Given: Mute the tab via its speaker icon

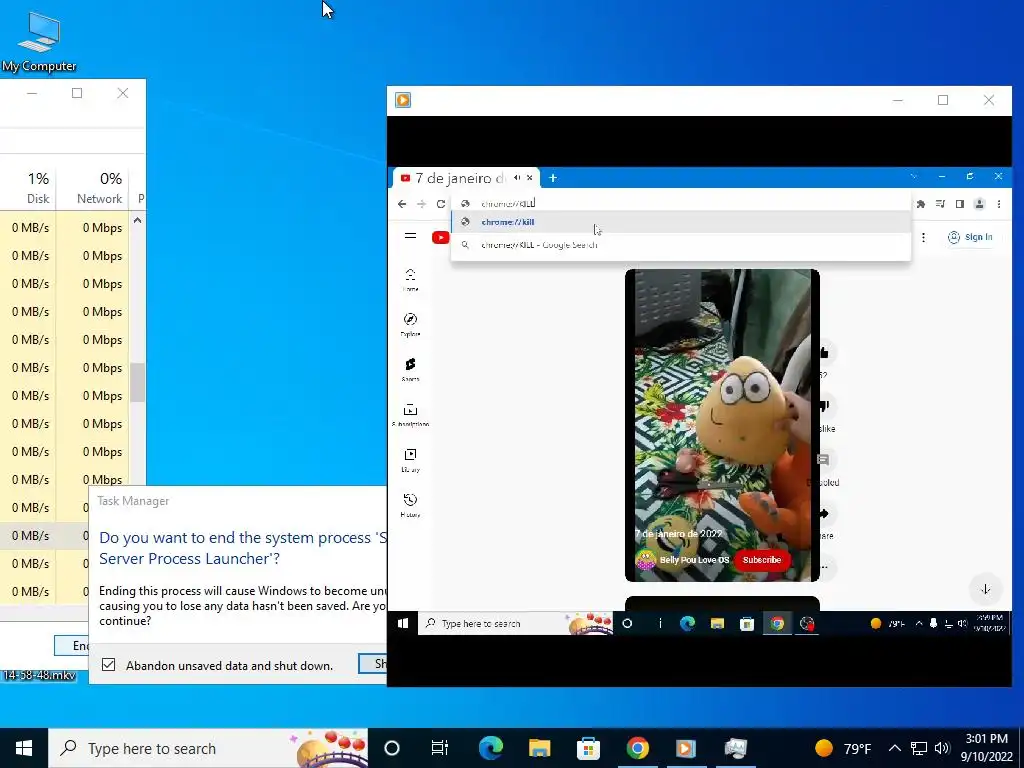Looking at the screenshot, I should pyautogui.click(x=517, y=178).
